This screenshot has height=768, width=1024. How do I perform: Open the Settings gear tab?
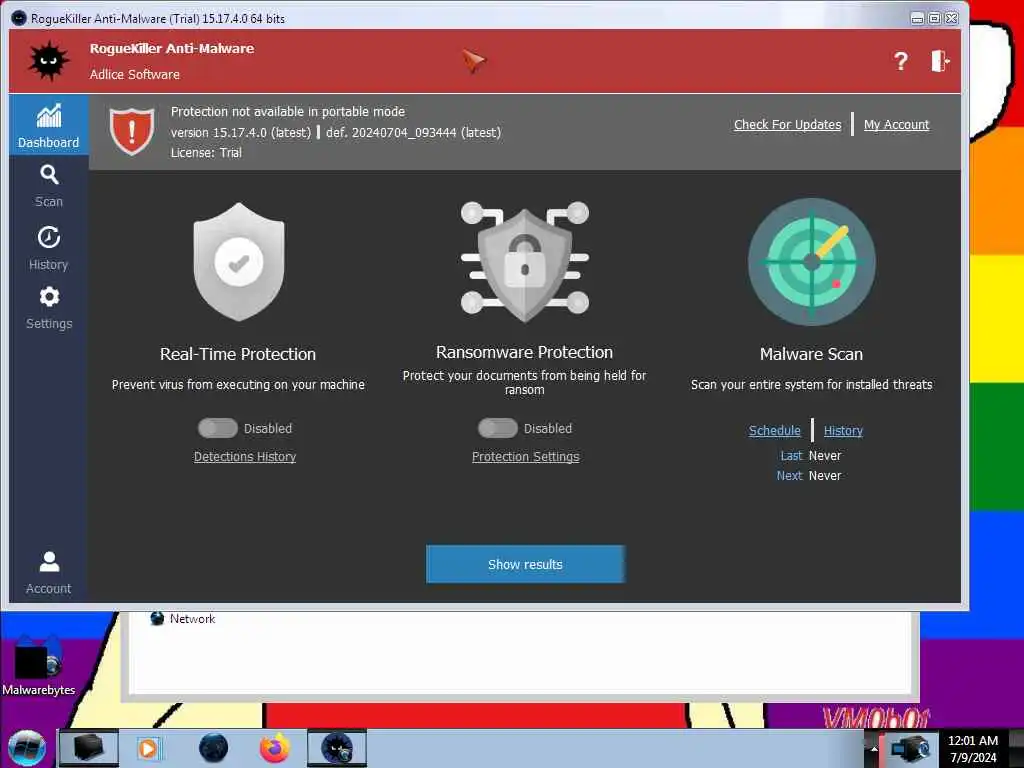[49, 308]
